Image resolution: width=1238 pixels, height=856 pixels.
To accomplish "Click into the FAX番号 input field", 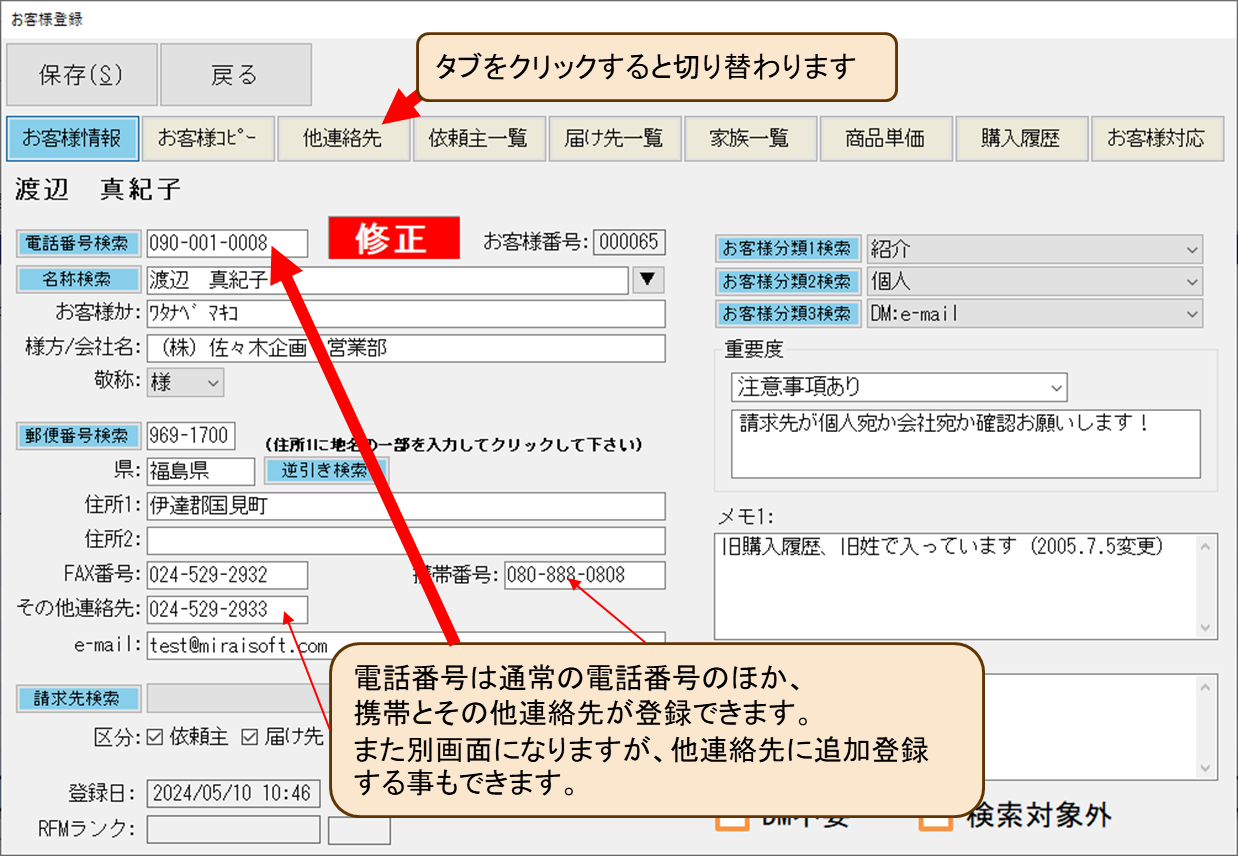I will [227, 575].
